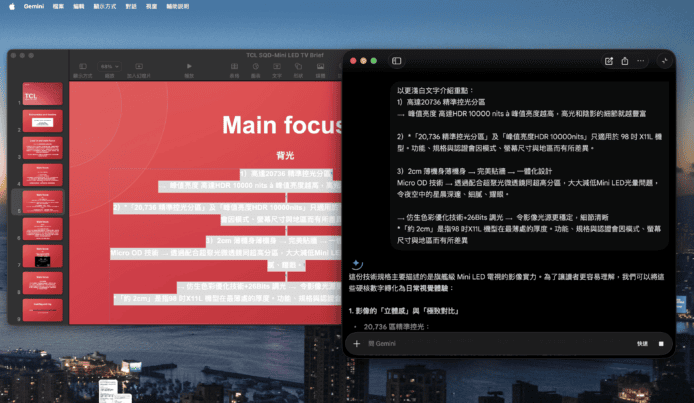Click the '高達20736 精準控光分區' line on slide
The image size is (694, 403).
[286, 174]
